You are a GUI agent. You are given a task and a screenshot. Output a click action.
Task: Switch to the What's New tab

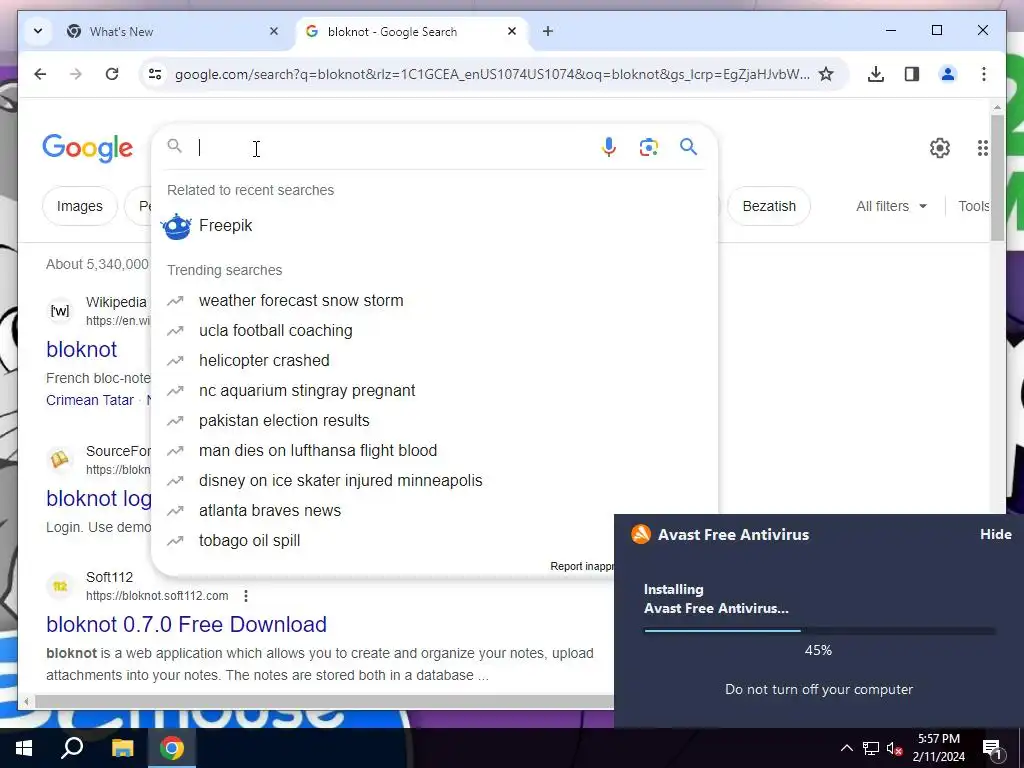tap(173, 31)
